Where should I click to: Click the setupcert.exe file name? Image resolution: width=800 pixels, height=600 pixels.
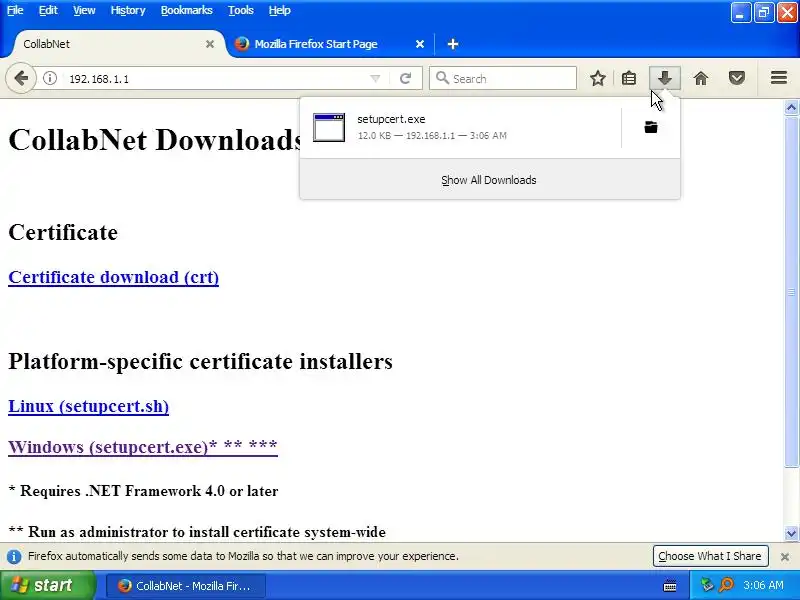tap(391, 119)
